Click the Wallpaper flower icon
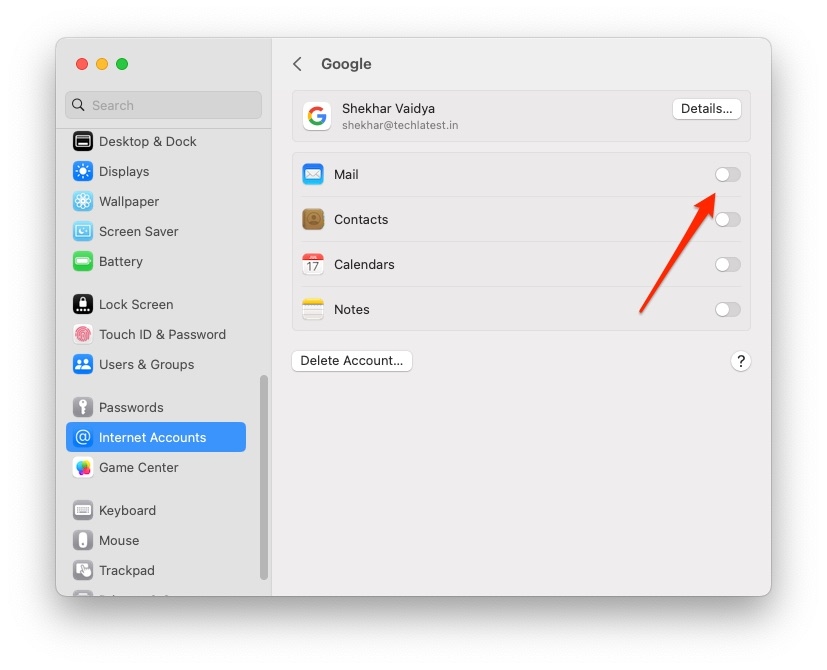This screenshot has height=670, width=827. (83, 202)
